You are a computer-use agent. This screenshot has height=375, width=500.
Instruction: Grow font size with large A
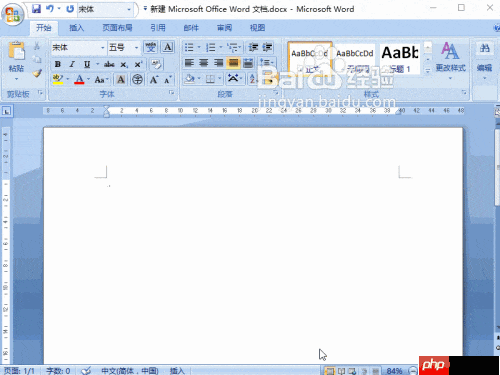(154, 80)
